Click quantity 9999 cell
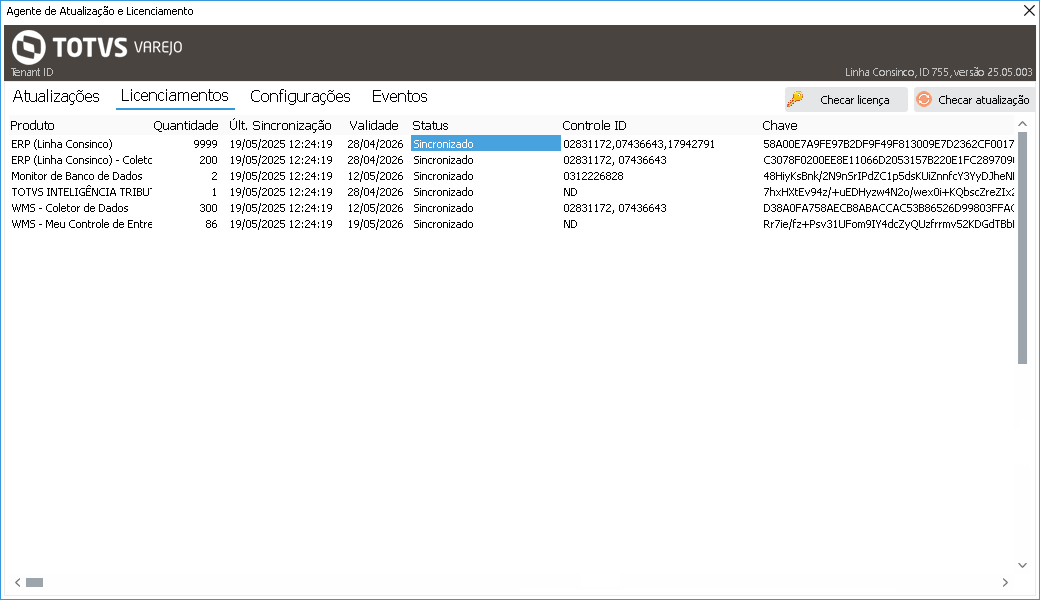Image resolution: width=1040 pixels, height=600 pixels. click(x=205, y=144)
